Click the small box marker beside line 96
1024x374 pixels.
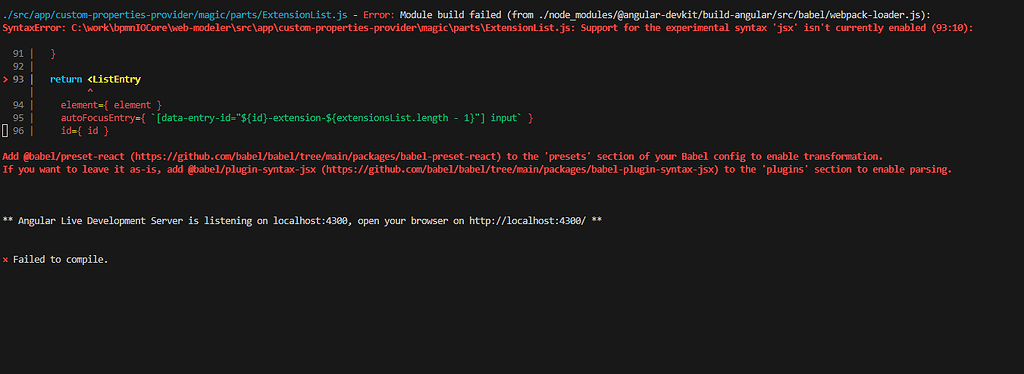pyautogui.click(x=5, y=131)
